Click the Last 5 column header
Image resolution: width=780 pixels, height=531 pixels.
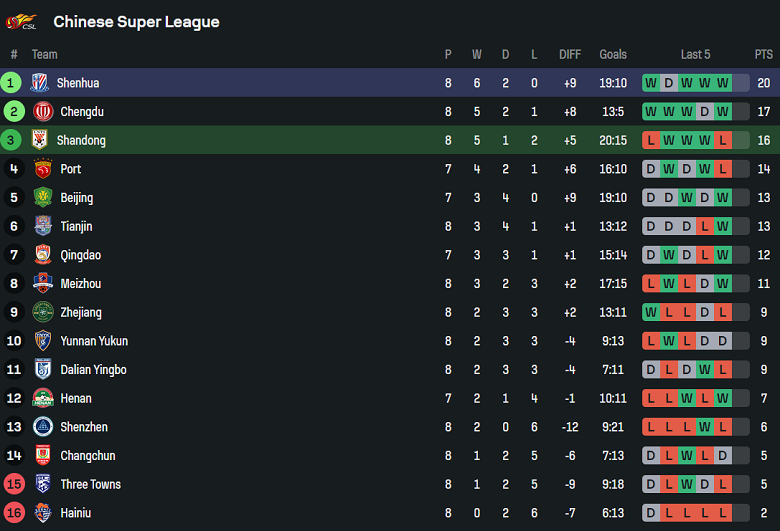695,55
